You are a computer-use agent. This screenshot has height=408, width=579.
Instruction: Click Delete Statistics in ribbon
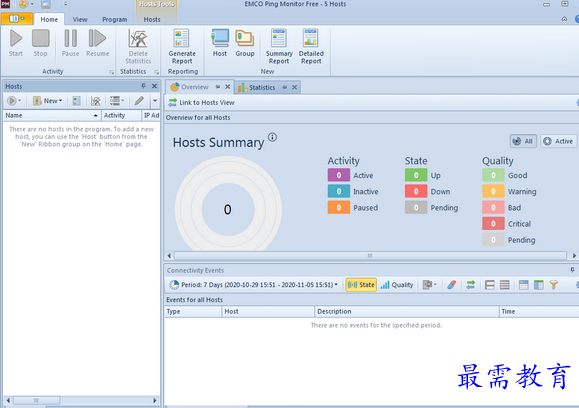[138, 47]
